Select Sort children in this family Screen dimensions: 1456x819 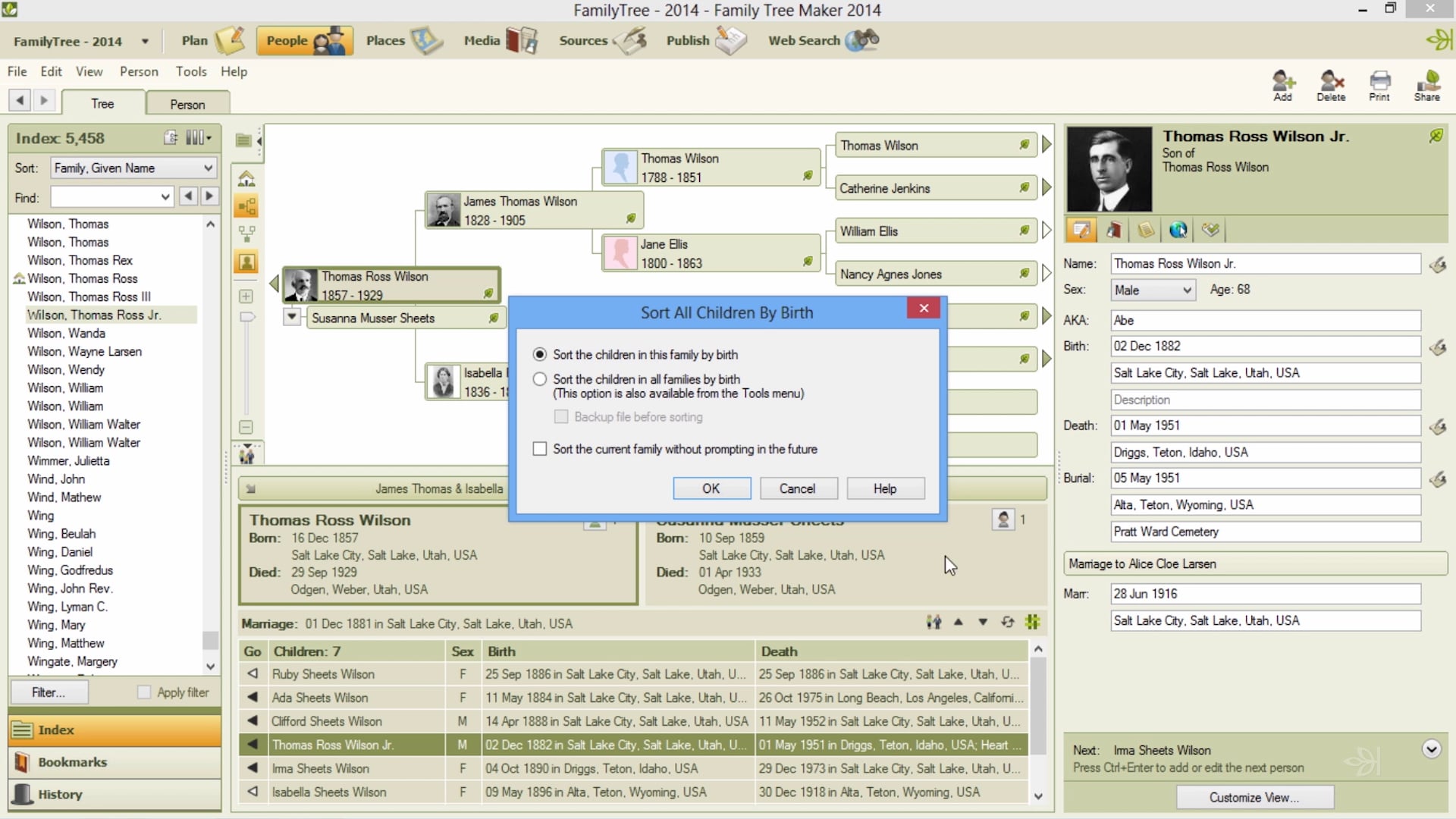click(x=540, y=353)
